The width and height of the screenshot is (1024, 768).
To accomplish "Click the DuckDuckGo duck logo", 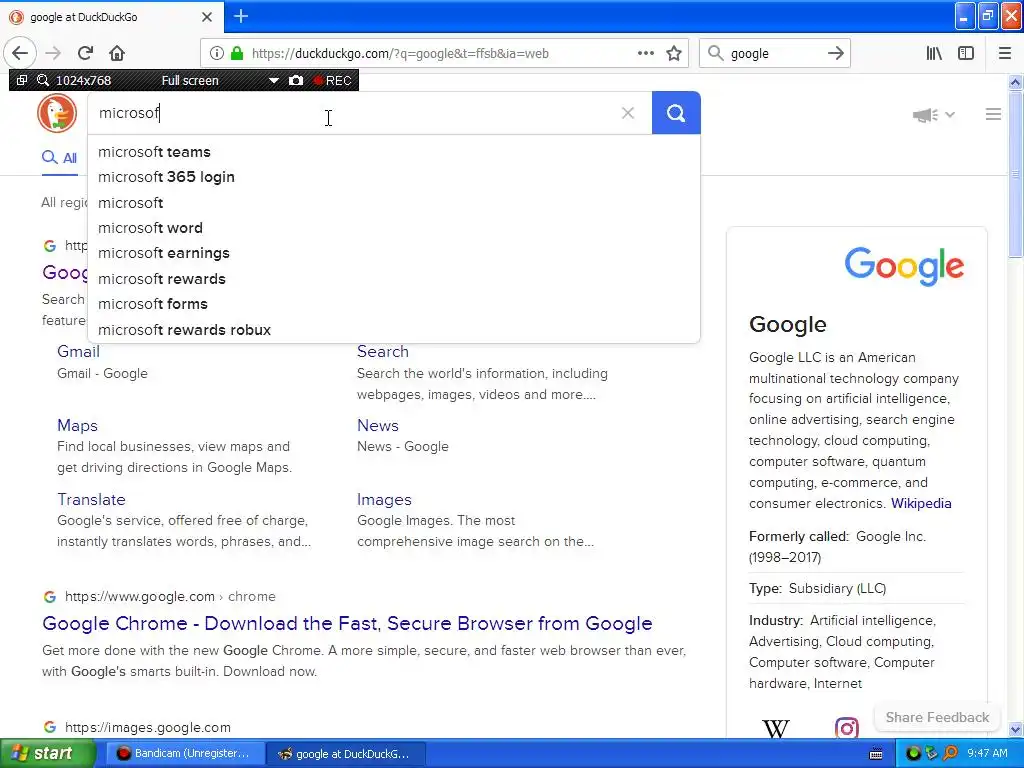I will [x=57, y=113].
